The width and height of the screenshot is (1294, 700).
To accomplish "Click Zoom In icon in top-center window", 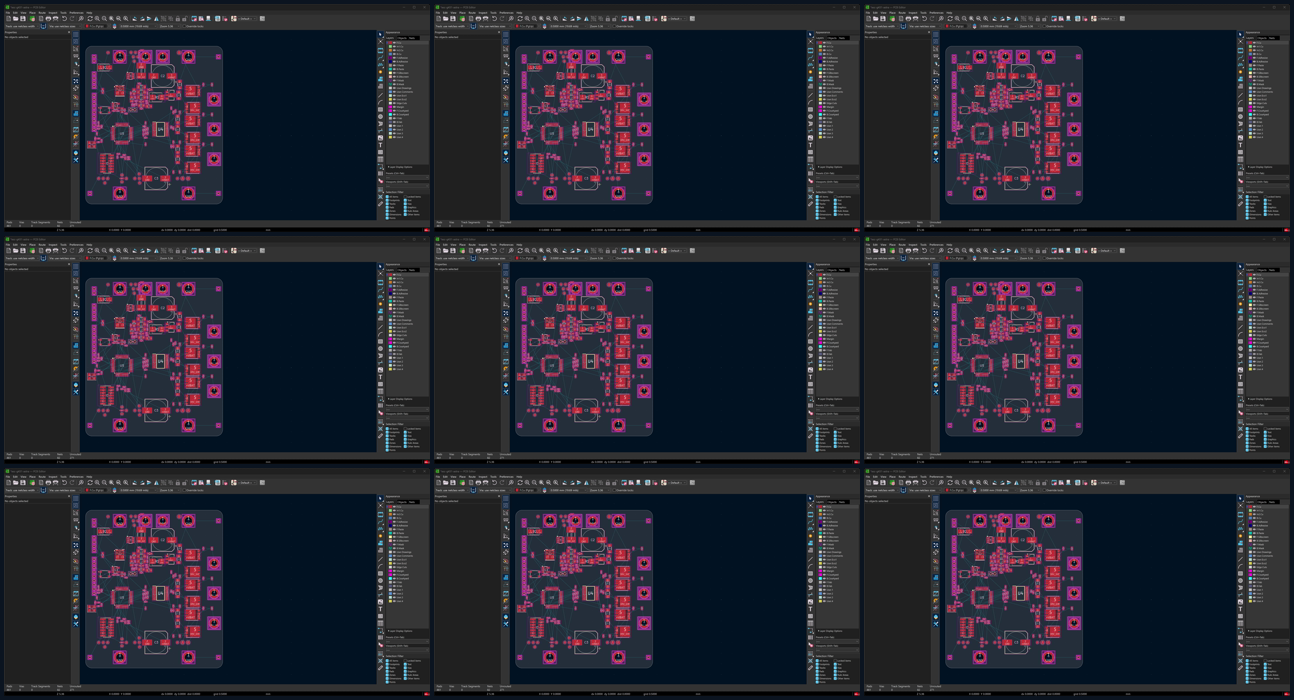I will (527, 18).
